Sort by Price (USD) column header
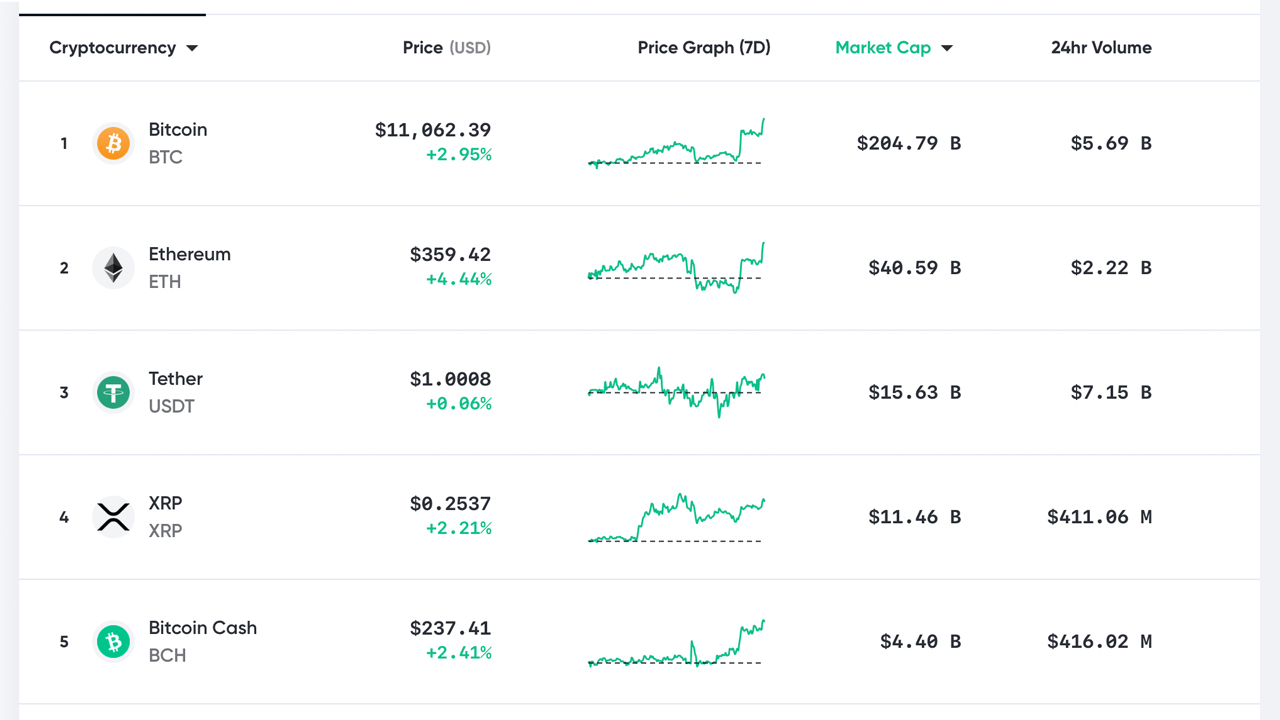This screenshot has height=720, width=1280. point(446,48)
